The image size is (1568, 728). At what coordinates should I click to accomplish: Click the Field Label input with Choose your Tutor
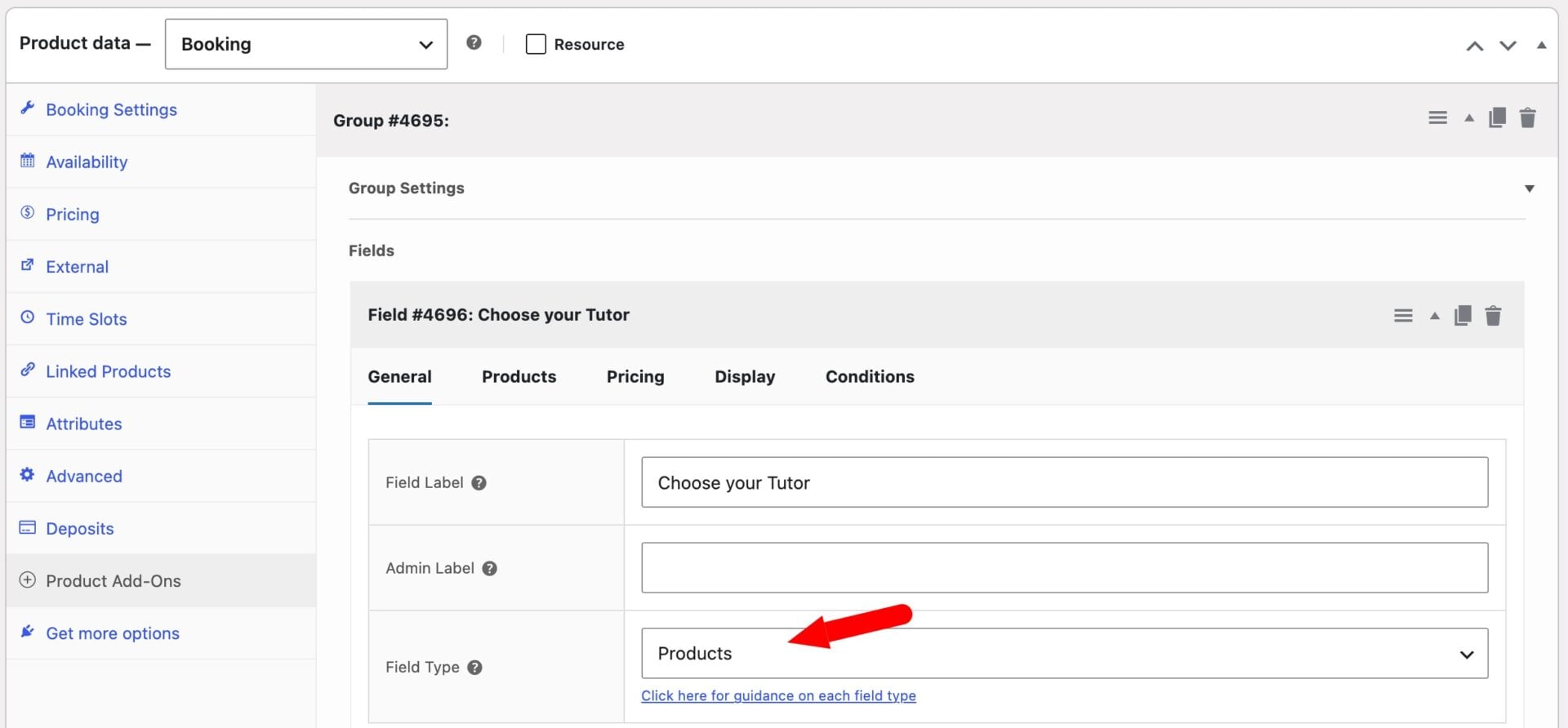point(1064,482)
